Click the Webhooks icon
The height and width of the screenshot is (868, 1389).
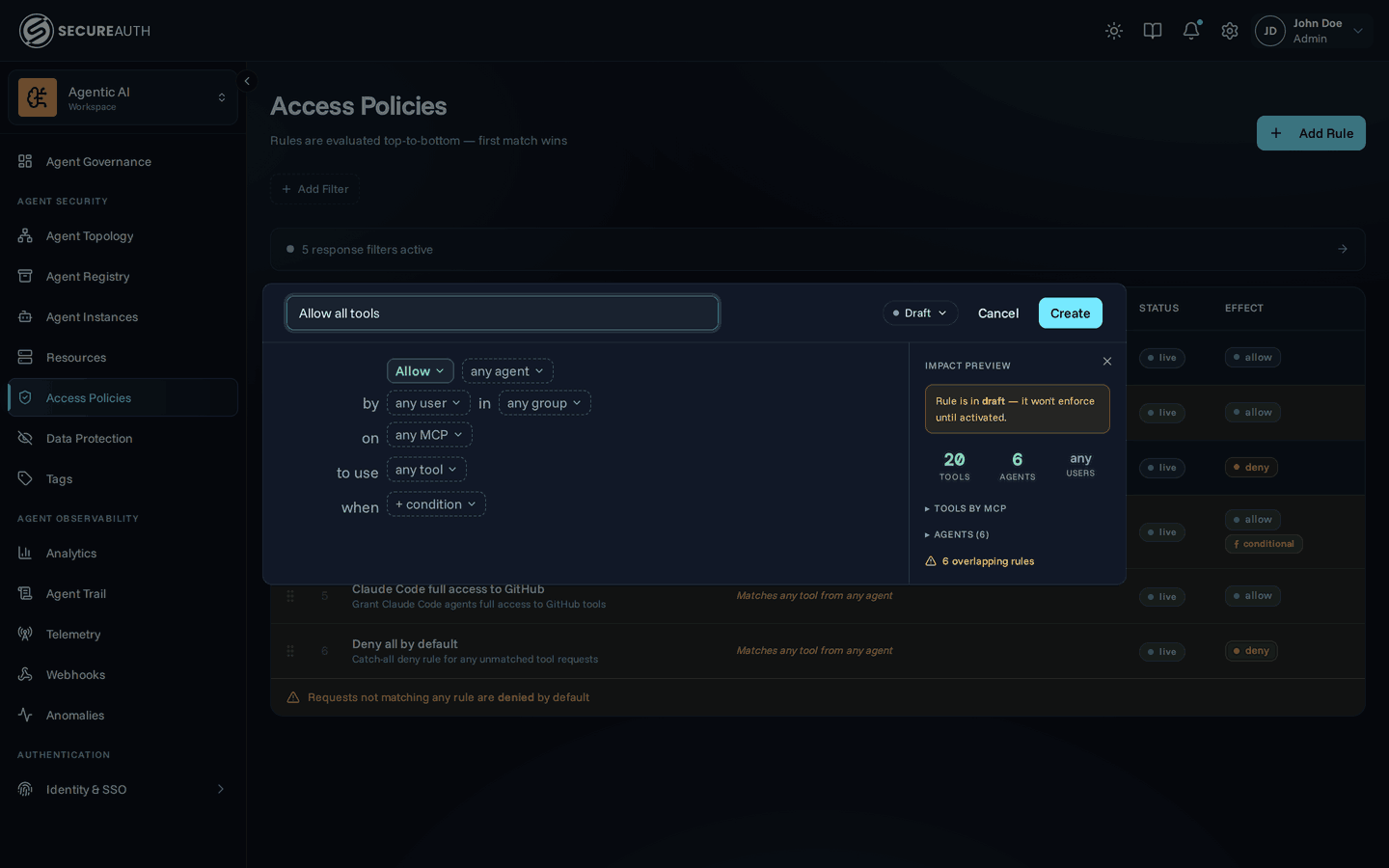25,675
